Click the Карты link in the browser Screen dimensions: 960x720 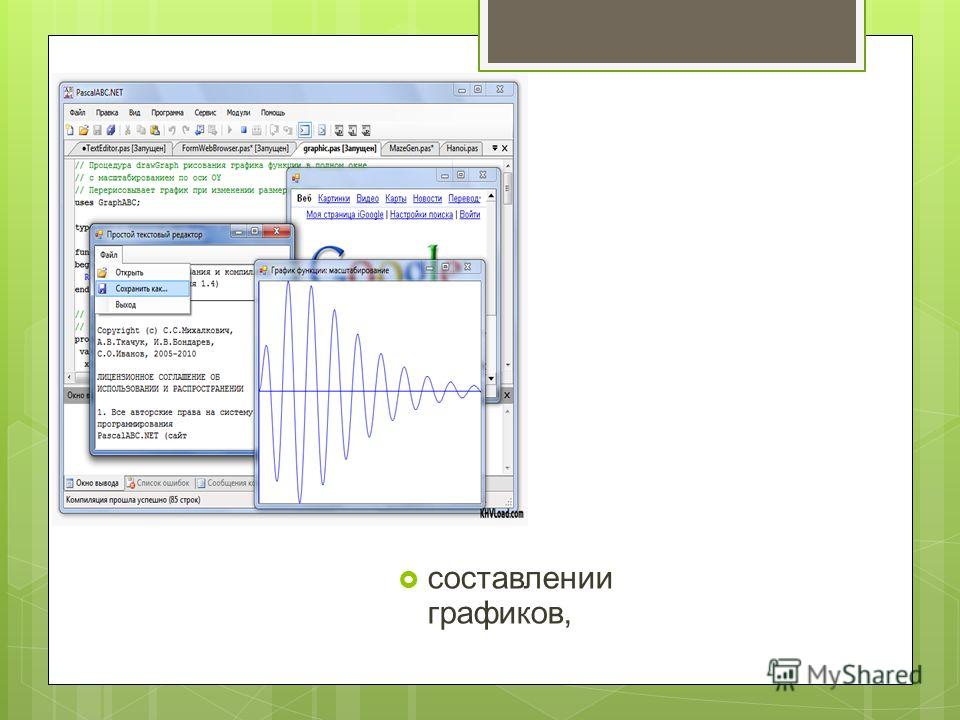point(396,198)
